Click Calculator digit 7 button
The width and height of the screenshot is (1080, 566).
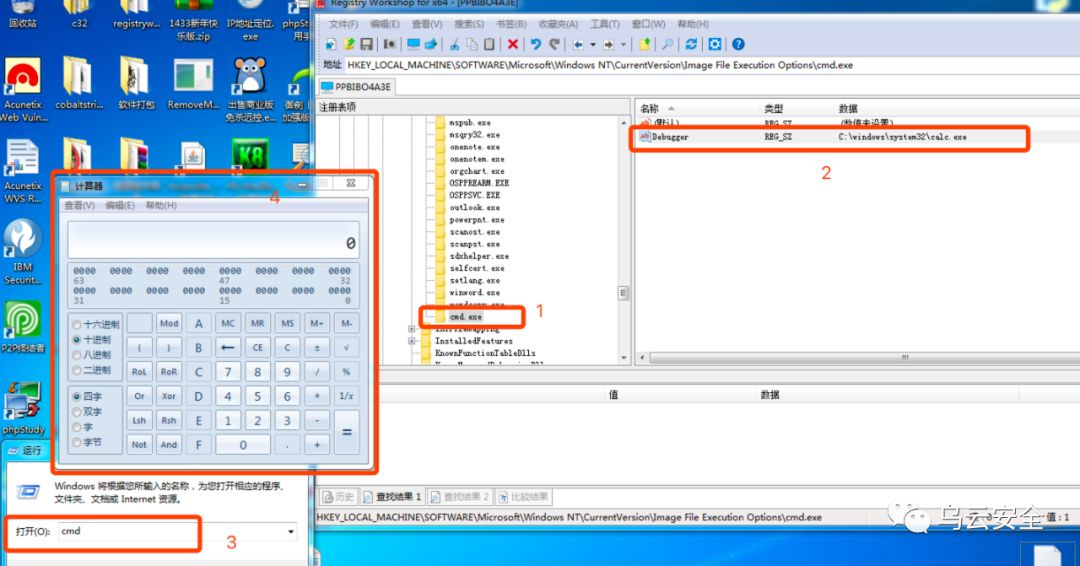[x=228, y=372]
